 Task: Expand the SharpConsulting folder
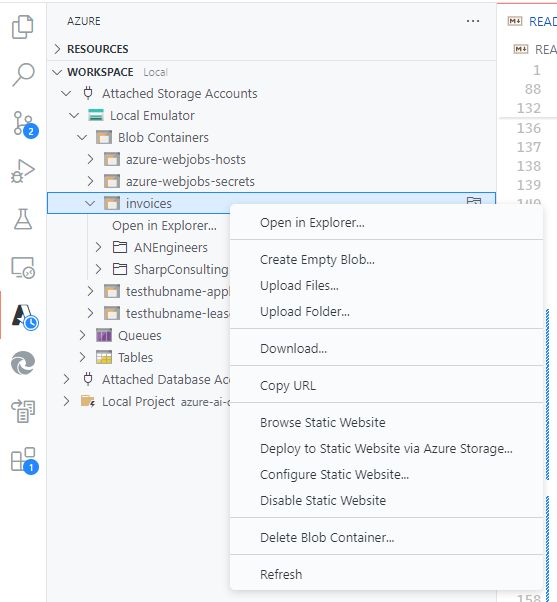(98, 269)
